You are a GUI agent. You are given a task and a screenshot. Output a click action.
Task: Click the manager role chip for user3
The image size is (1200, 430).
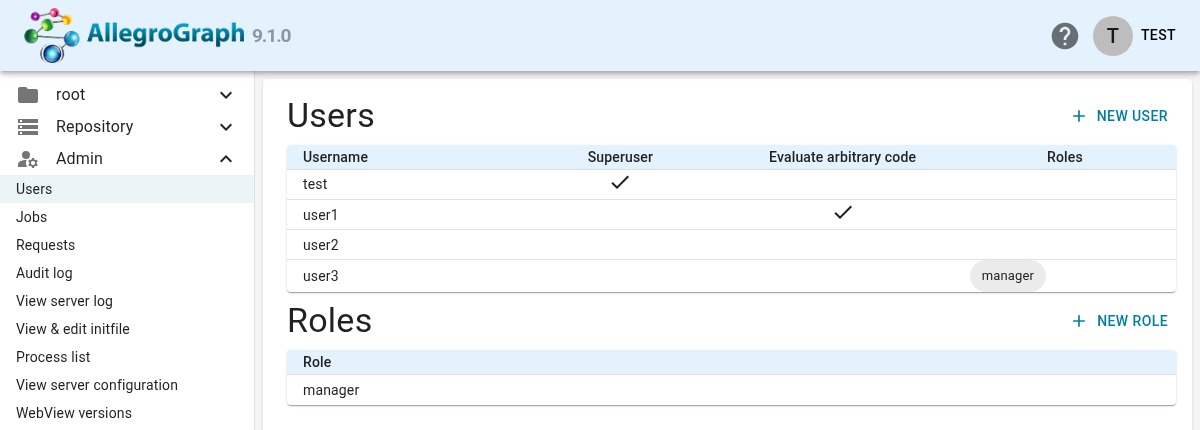[1008, 275]
